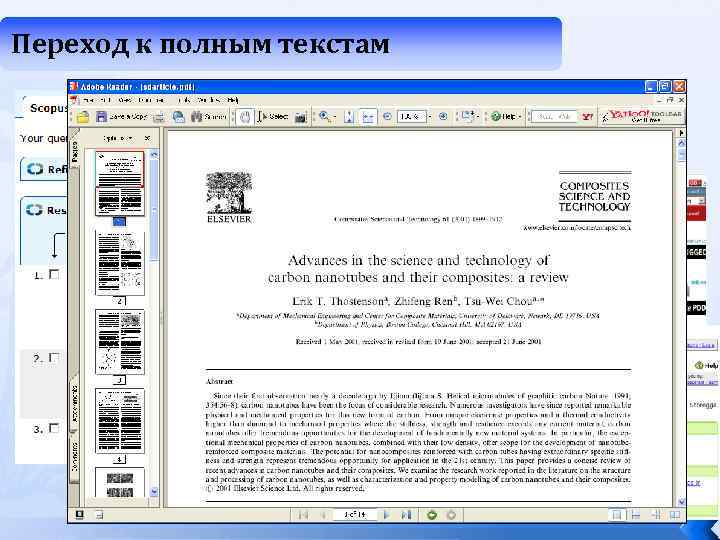720x540 pixels.
Task: Click the Email icon in the toolbar
Action: (179, 117)
